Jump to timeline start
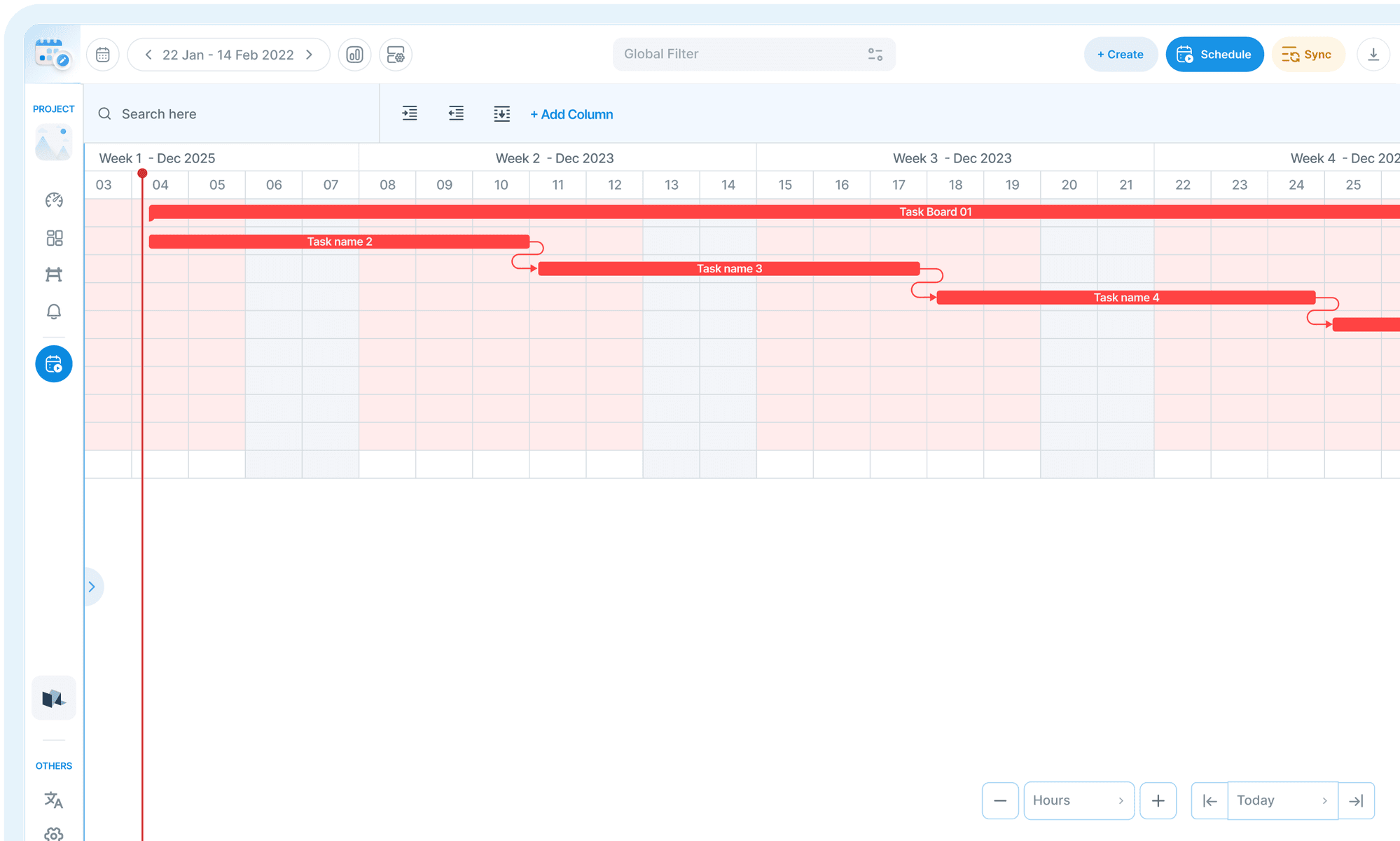 [x=1210, y=800]
